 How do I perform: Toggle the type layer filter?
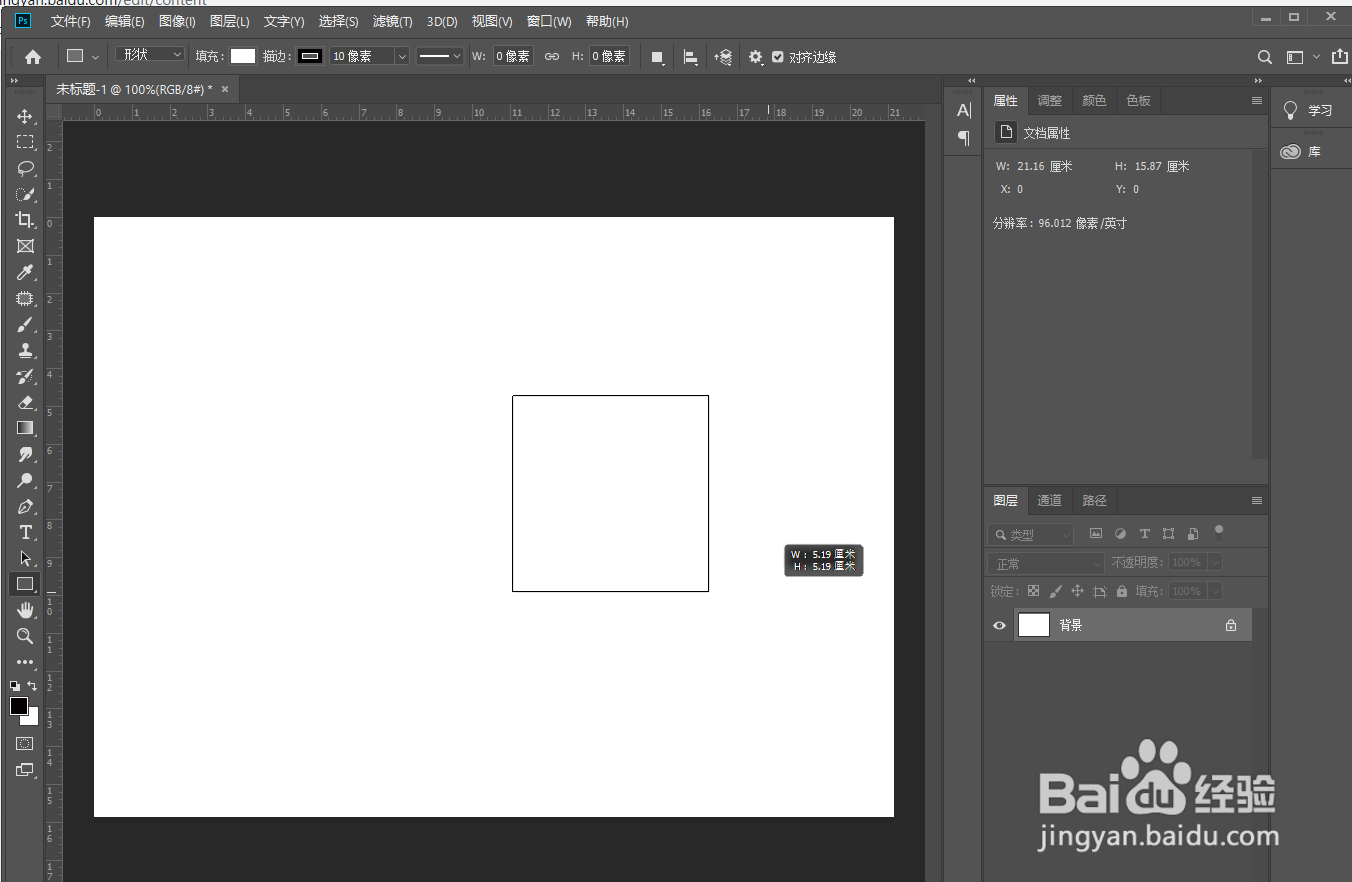pos(1144,534)
